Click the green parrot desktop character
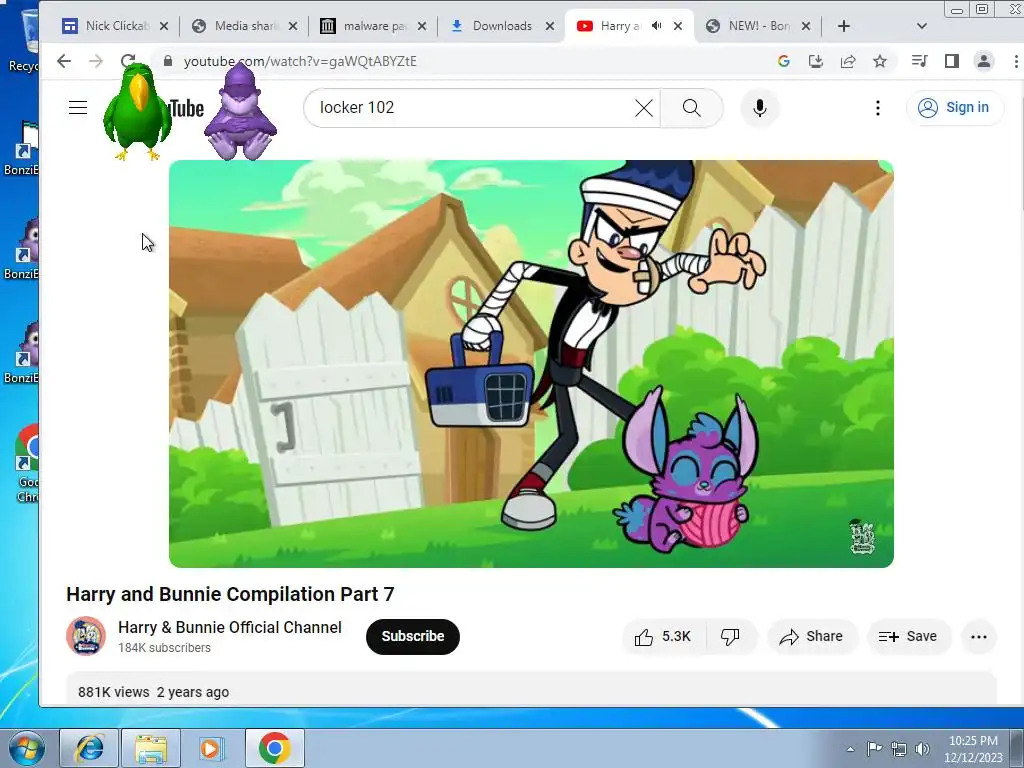This screenshot has width=1024, height=768. [136, 112]
